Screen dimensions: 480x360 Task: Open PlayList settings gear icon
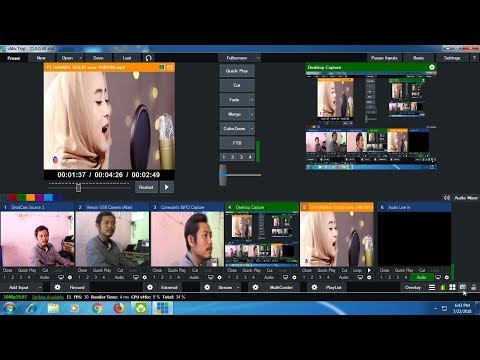pyautogui.click(x=314, y=287)
